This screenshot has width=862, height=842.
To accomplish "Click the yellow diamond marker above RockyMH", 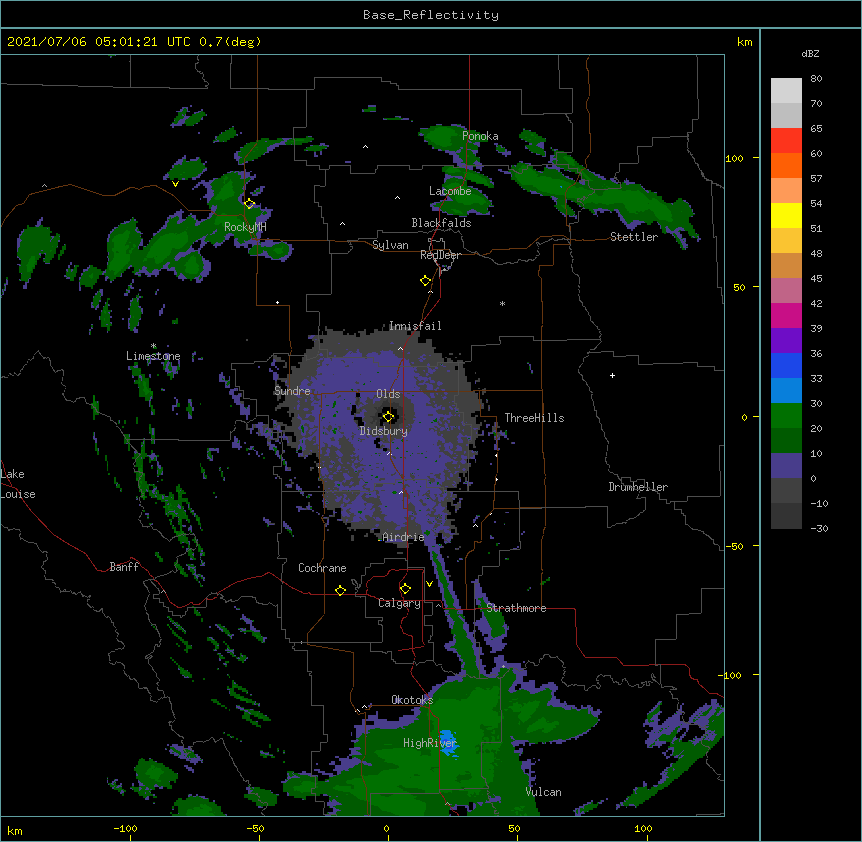I will point(250,204).
